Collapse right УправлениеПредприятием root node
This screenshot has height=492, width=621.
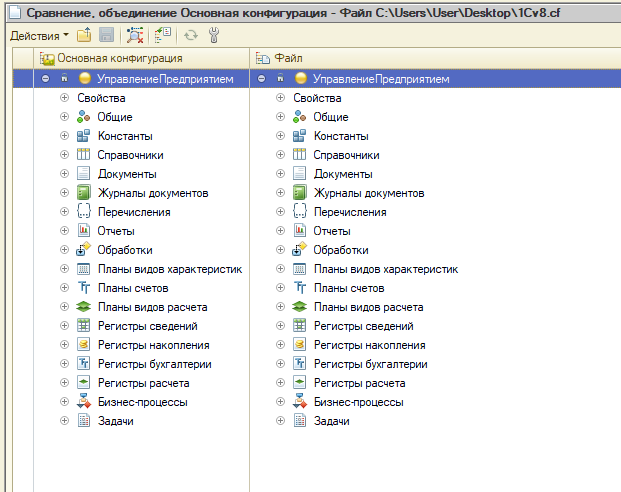(x=261, y=78)
